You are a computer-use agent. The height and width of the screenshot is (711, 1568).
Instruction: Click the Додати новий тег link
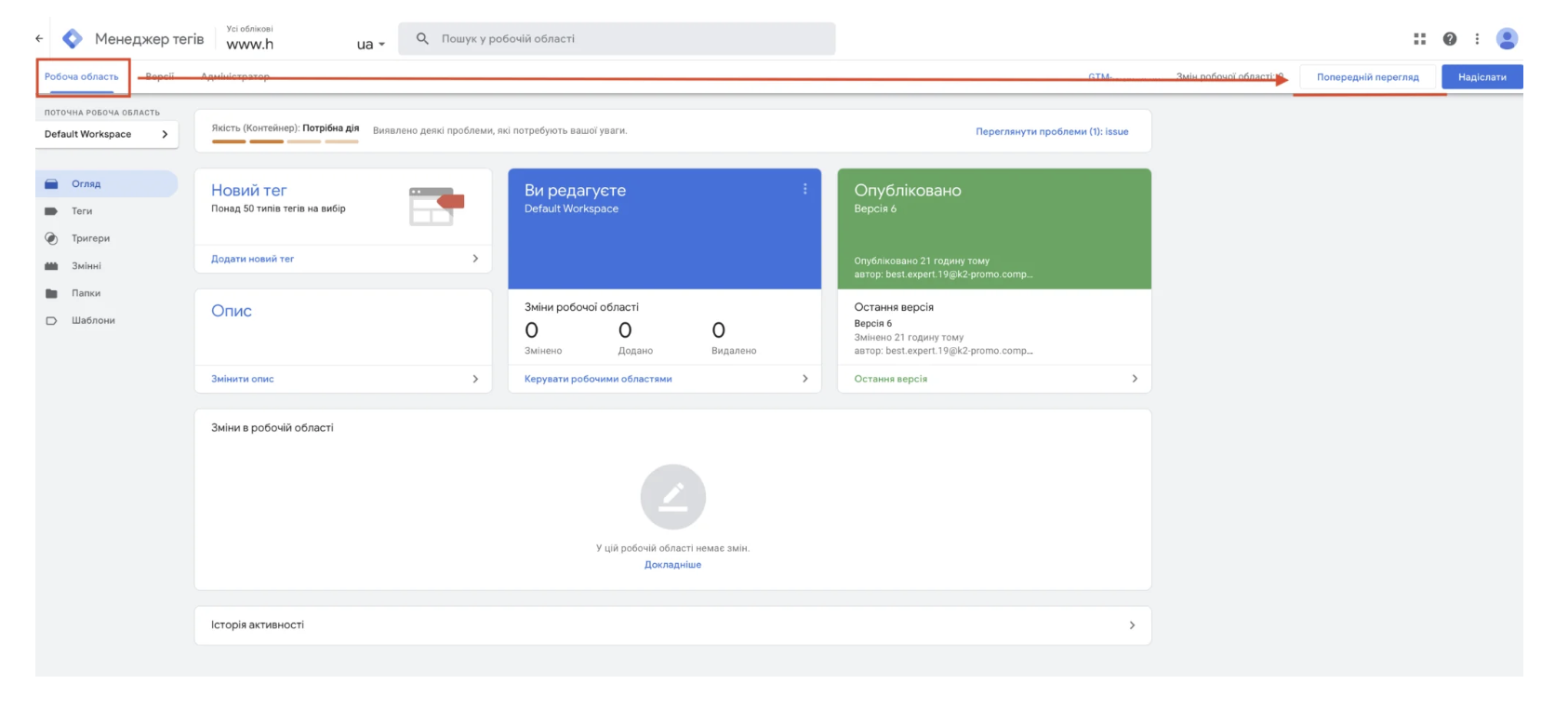pyautogui.click(x=252, y=259)
